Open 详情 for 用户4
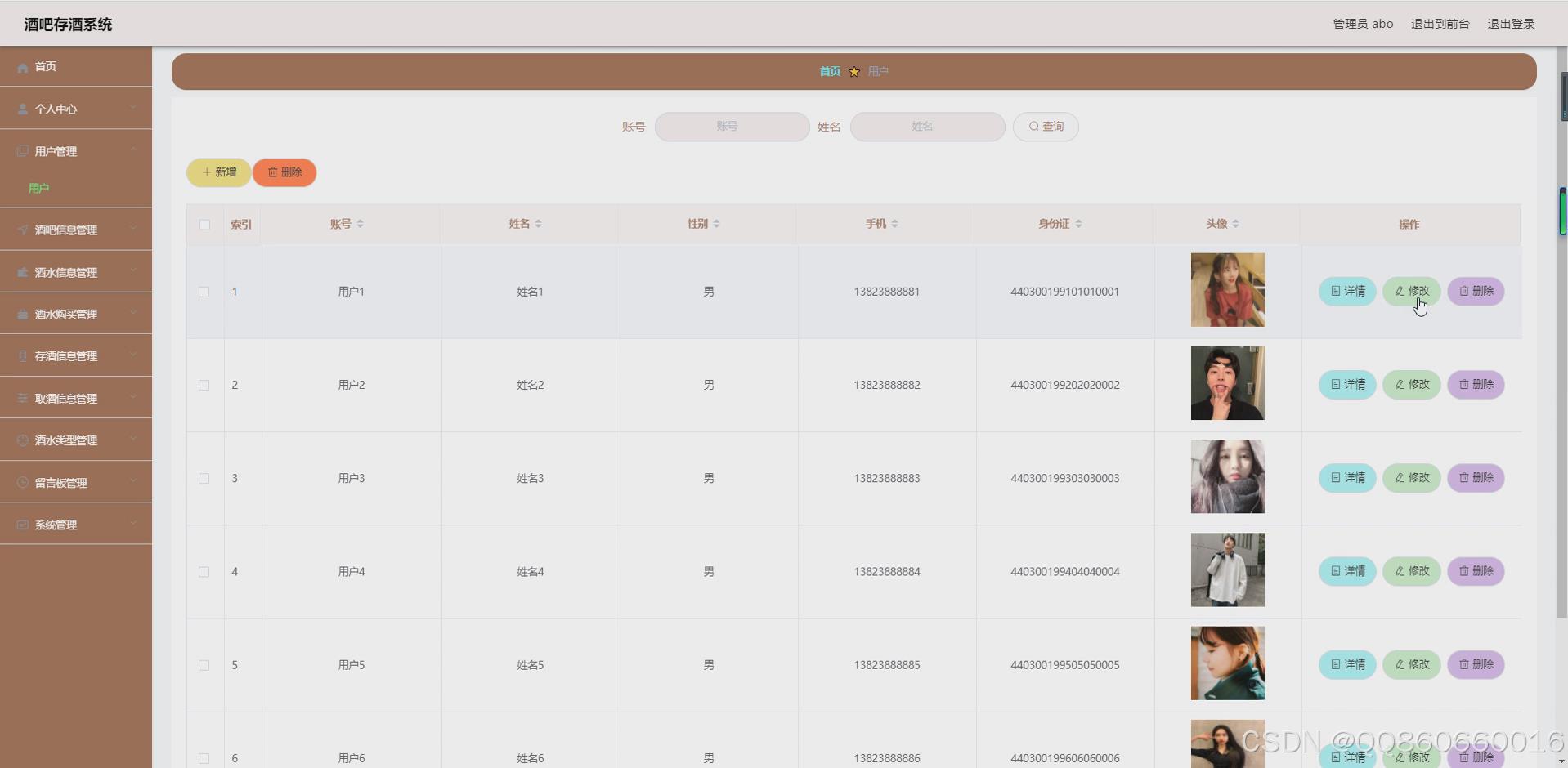The image size is (1568, 768). coord(1347,571)
